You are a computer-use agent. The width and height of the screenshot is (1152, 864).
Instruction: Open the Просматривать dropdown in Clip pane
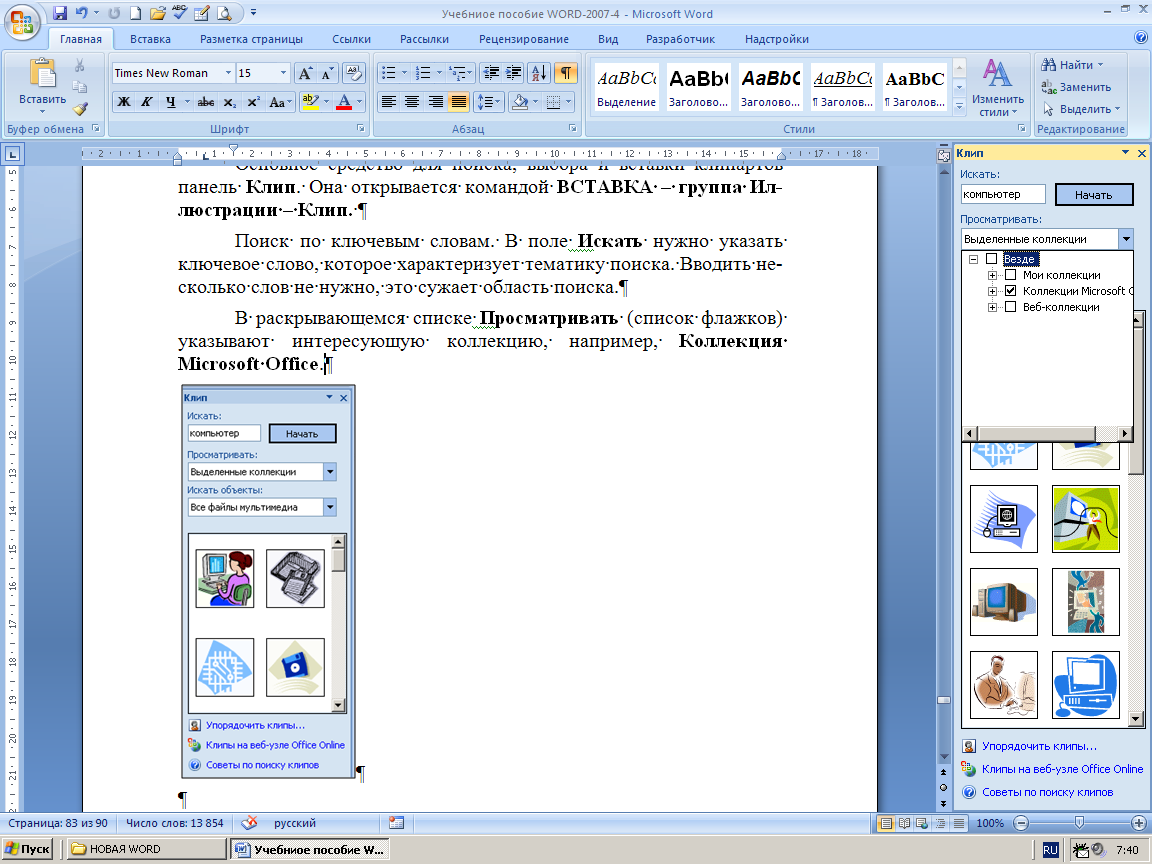(1126, 239)
